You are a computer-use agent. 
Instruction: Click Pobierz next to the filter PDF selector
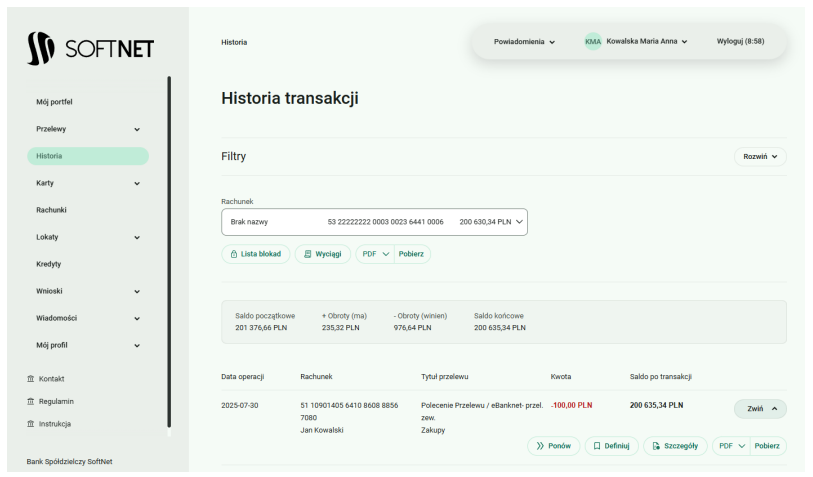pos(411,254)
